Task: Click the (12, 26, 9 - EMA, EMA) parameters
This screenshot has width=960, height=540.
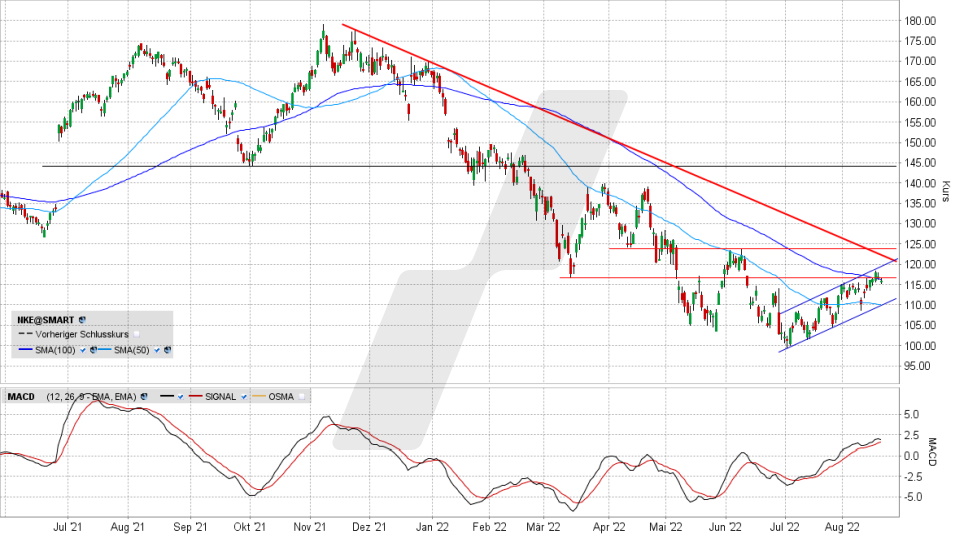Action: (x=91, y=397)
